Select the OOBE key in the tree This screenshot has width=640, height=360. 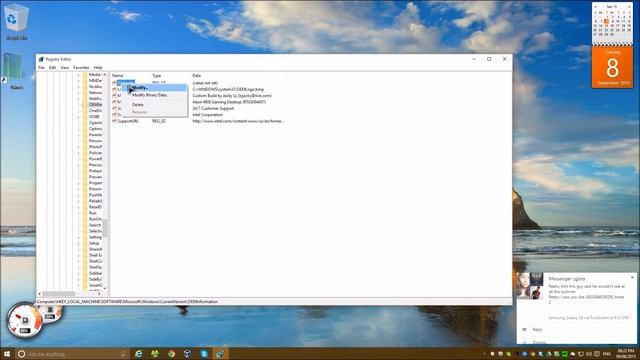[x=94, y=117]
